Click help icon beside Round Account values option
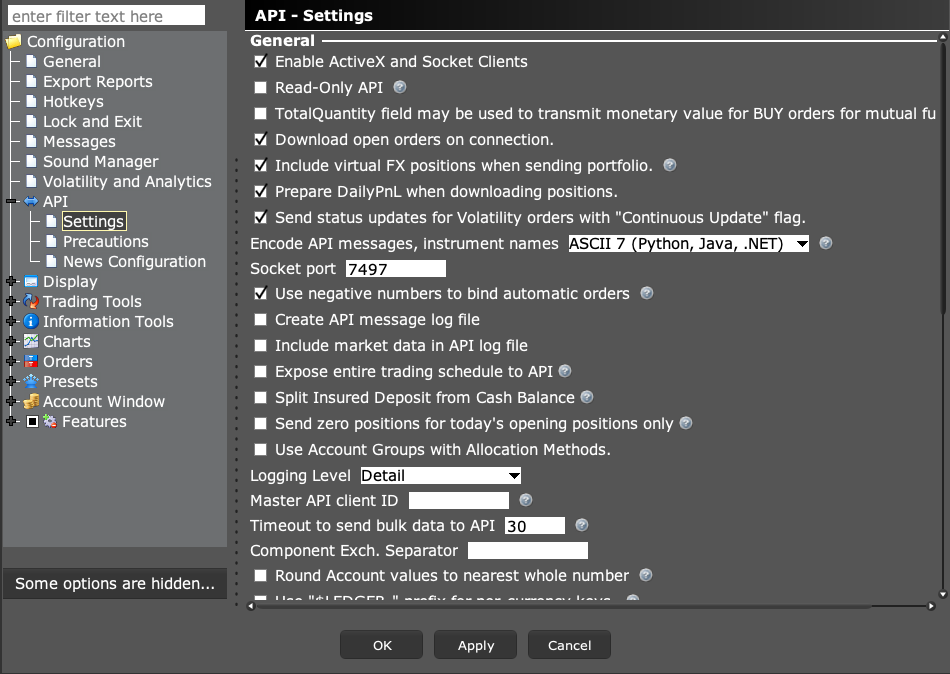 point(646,575)
